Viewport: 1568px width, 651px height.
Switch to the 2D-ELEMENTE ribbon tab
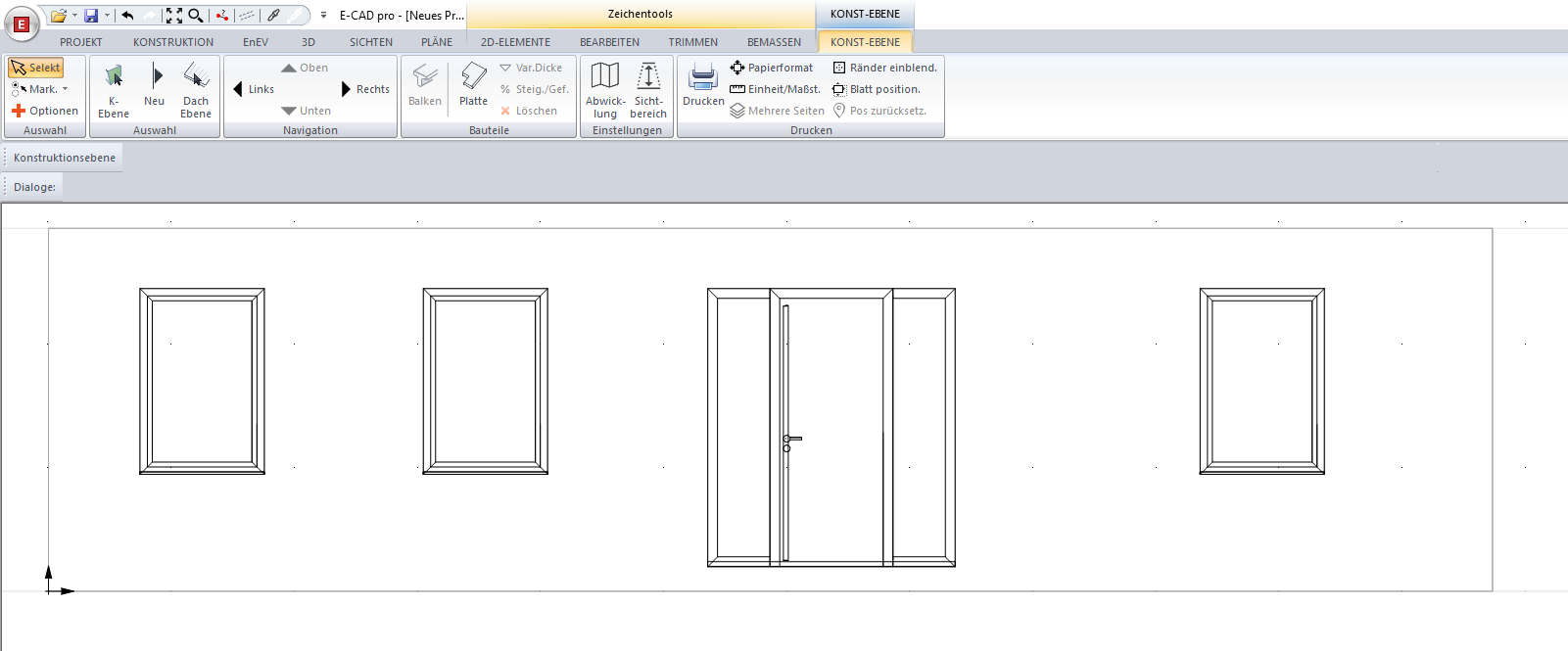pyautogui.click(x=515, y=42)
